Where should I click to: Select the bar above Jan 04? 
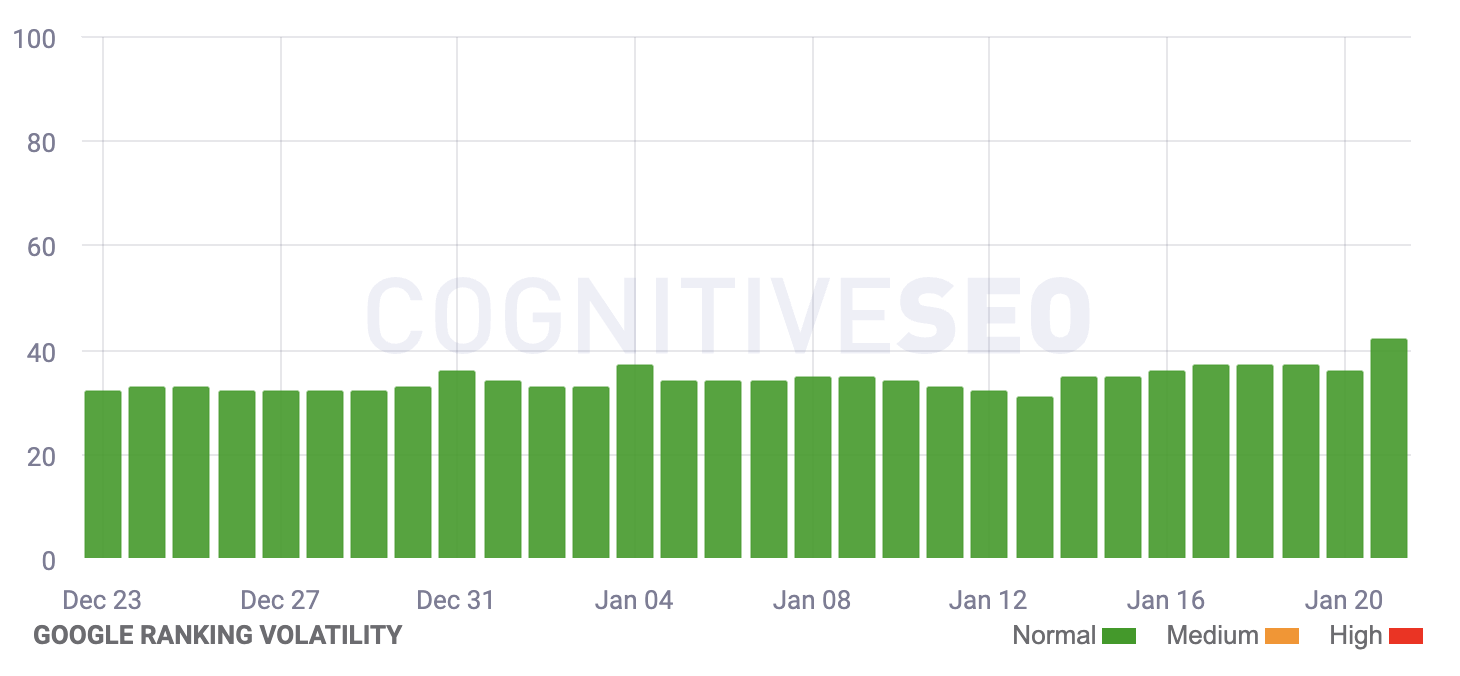coord(635,462)
